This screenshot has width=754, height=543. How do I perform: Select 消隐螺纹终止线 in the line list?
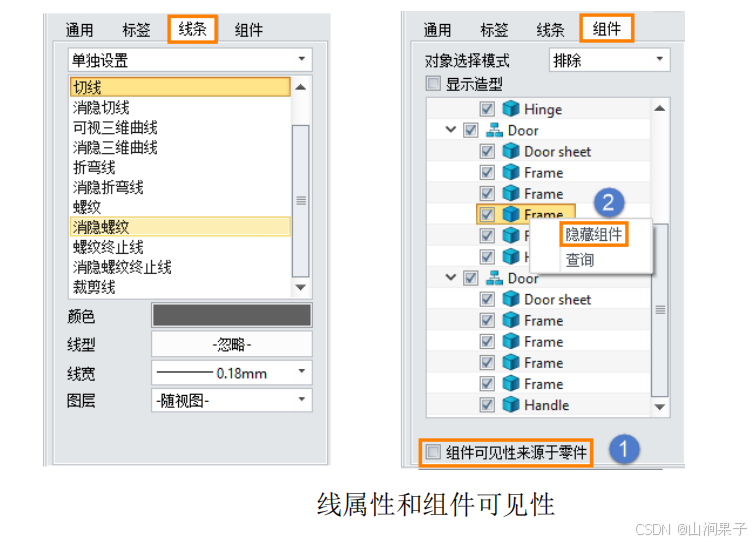coord(180,267)
